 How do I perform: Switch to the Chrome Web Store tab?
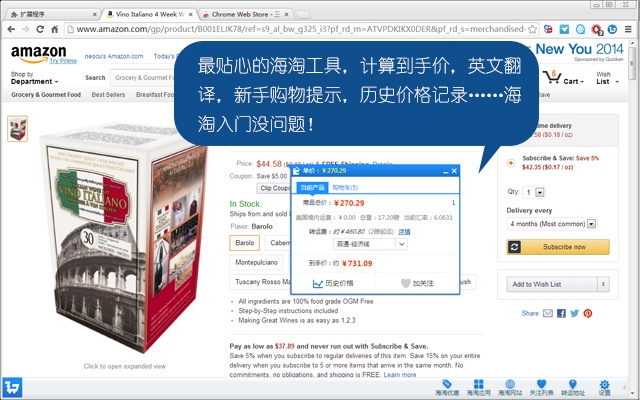click(x=245, y=14)
